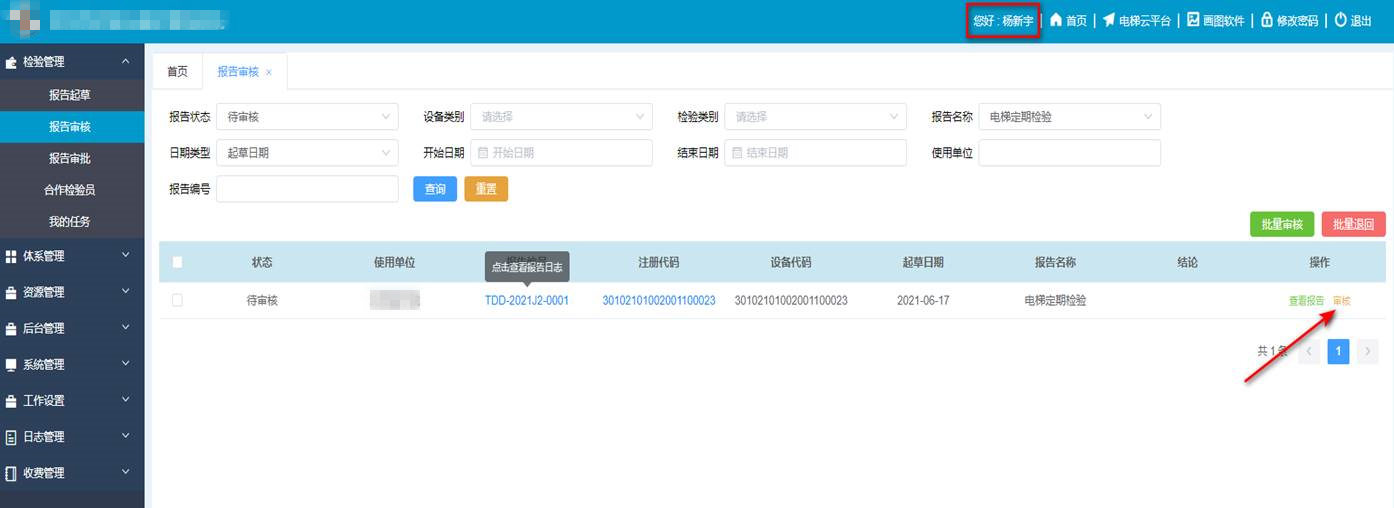Click the 体系管理 grid icon
The width and height of the screenshot is (1394, 508).
(x=11, y=256)
